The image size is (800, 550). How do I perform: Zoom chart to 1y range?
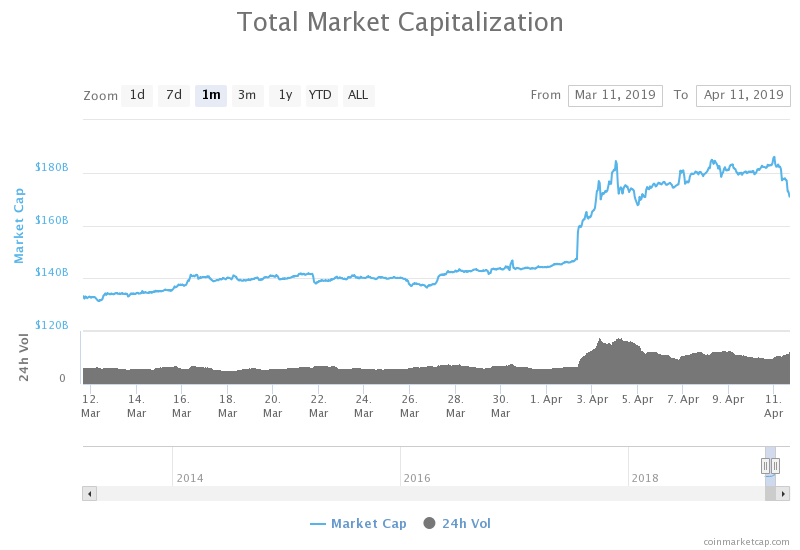(x=285, y=95)
